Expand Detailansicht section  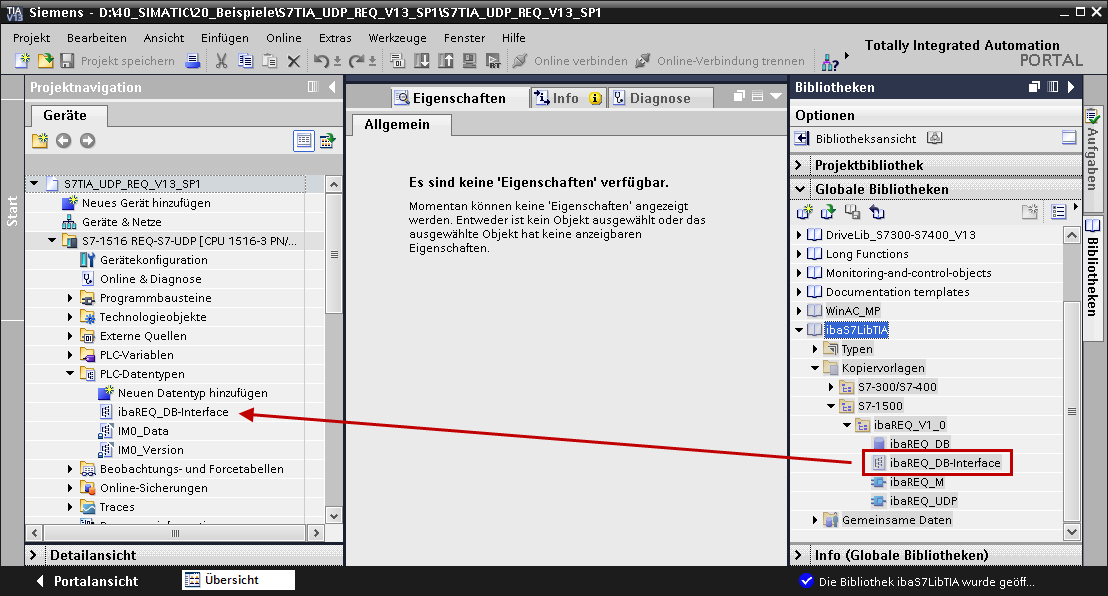click(x=33, y=556)
